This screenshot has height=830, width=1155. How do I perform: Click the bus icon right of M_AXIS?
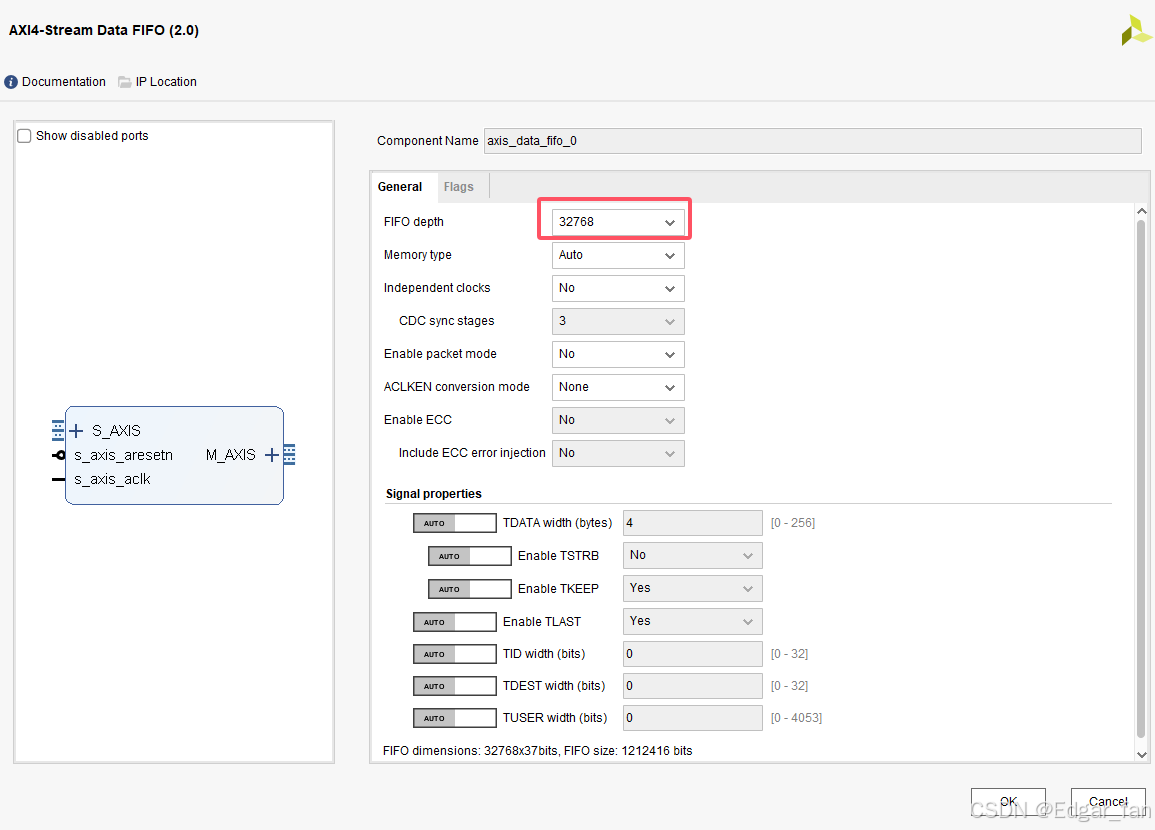point(290,454)
